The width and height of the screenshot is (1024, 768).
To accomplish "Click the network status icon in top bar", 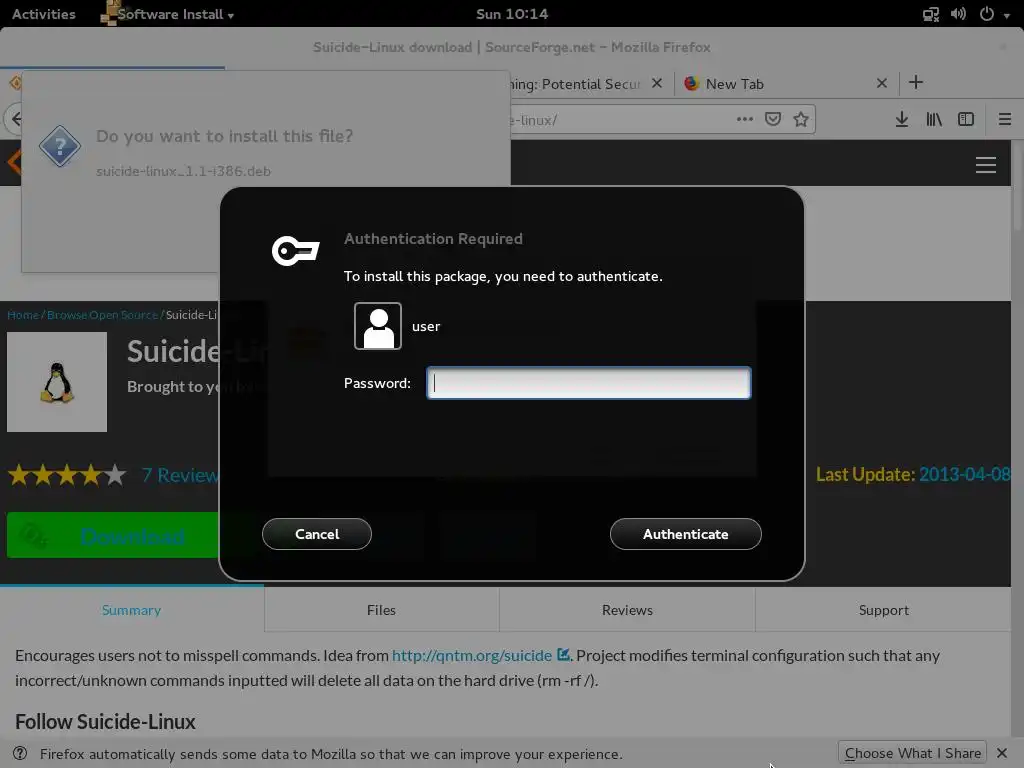I will (931, 14).
